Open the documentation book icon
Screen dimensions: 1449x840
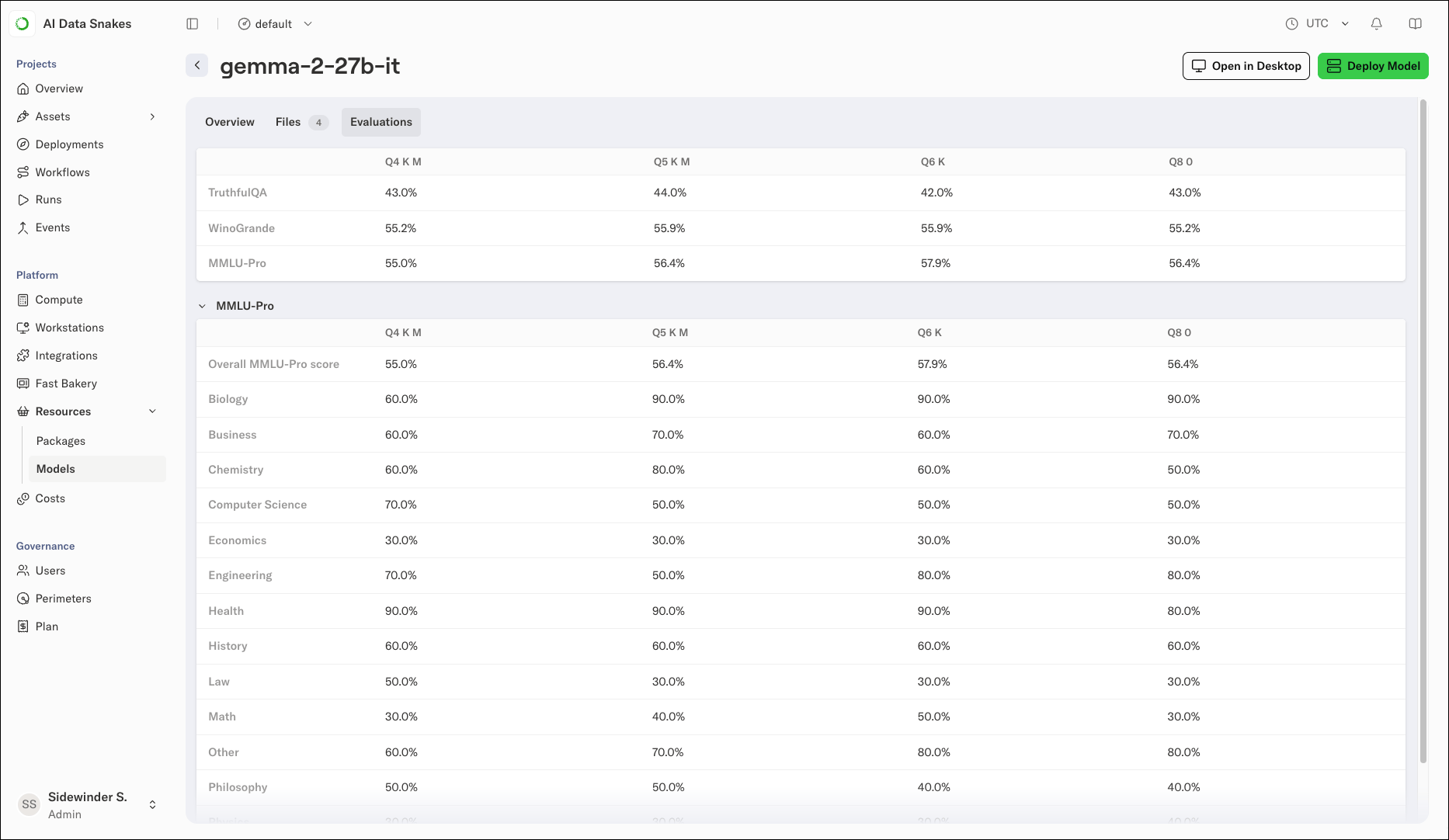point(1416,24)
